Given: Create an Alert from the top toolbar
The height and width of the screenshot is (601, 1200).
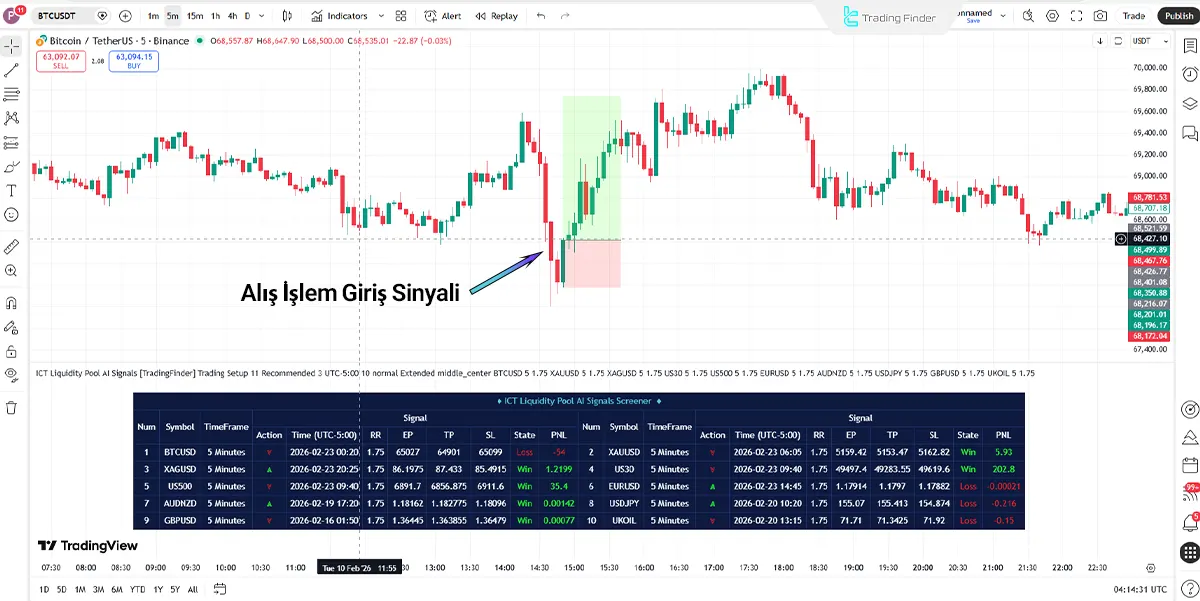Looking at the screenshot, I should coord(443,16).
